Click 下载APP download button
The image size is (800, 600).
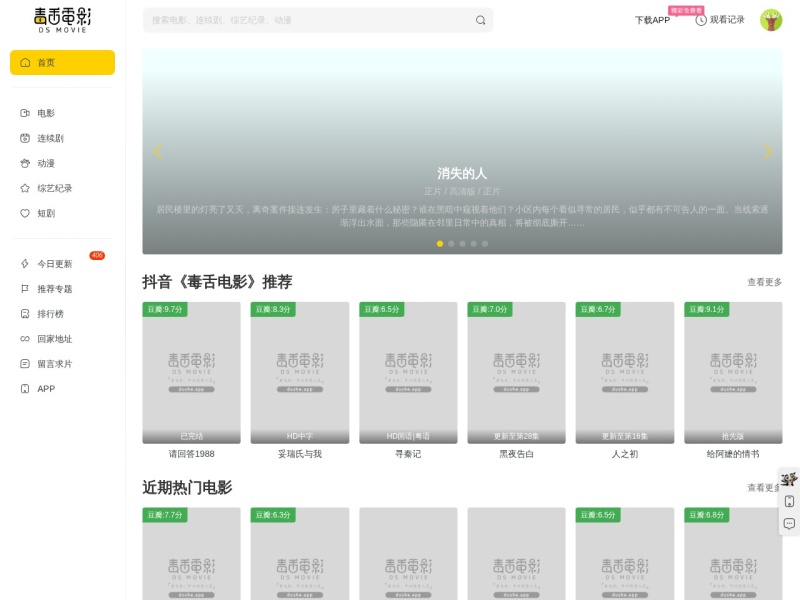(x=652, y=20)
